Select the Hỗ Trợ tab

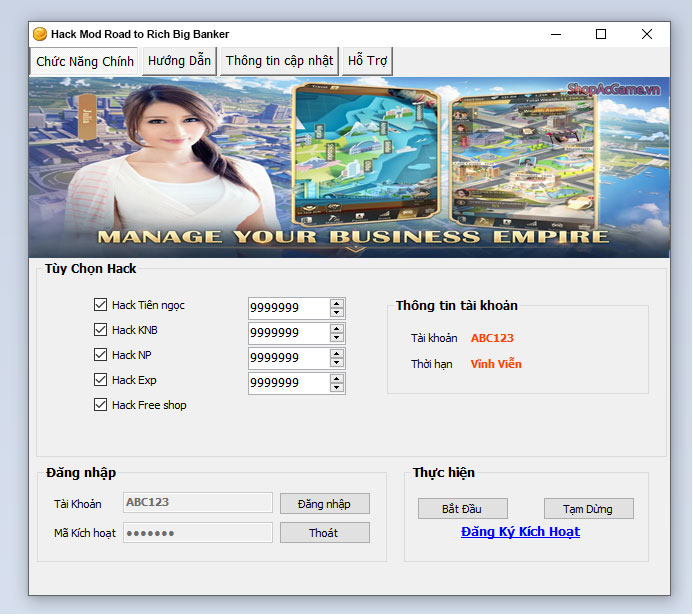[x=367, y=61]
